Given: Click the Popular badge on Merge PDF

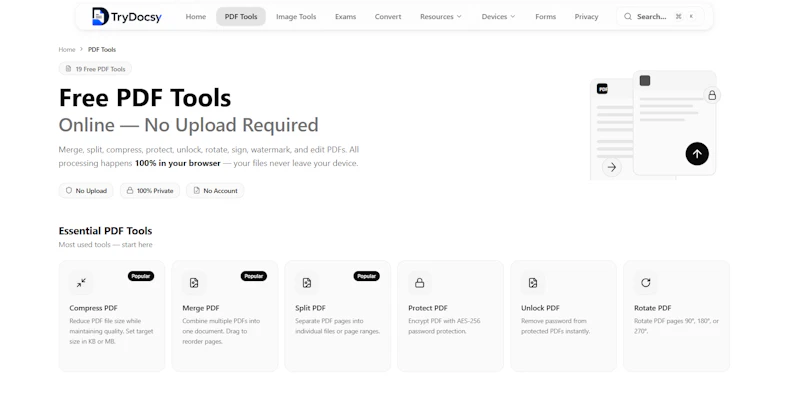Looking at the screenshot, I should pyautogui.click(x=254, y=276).
